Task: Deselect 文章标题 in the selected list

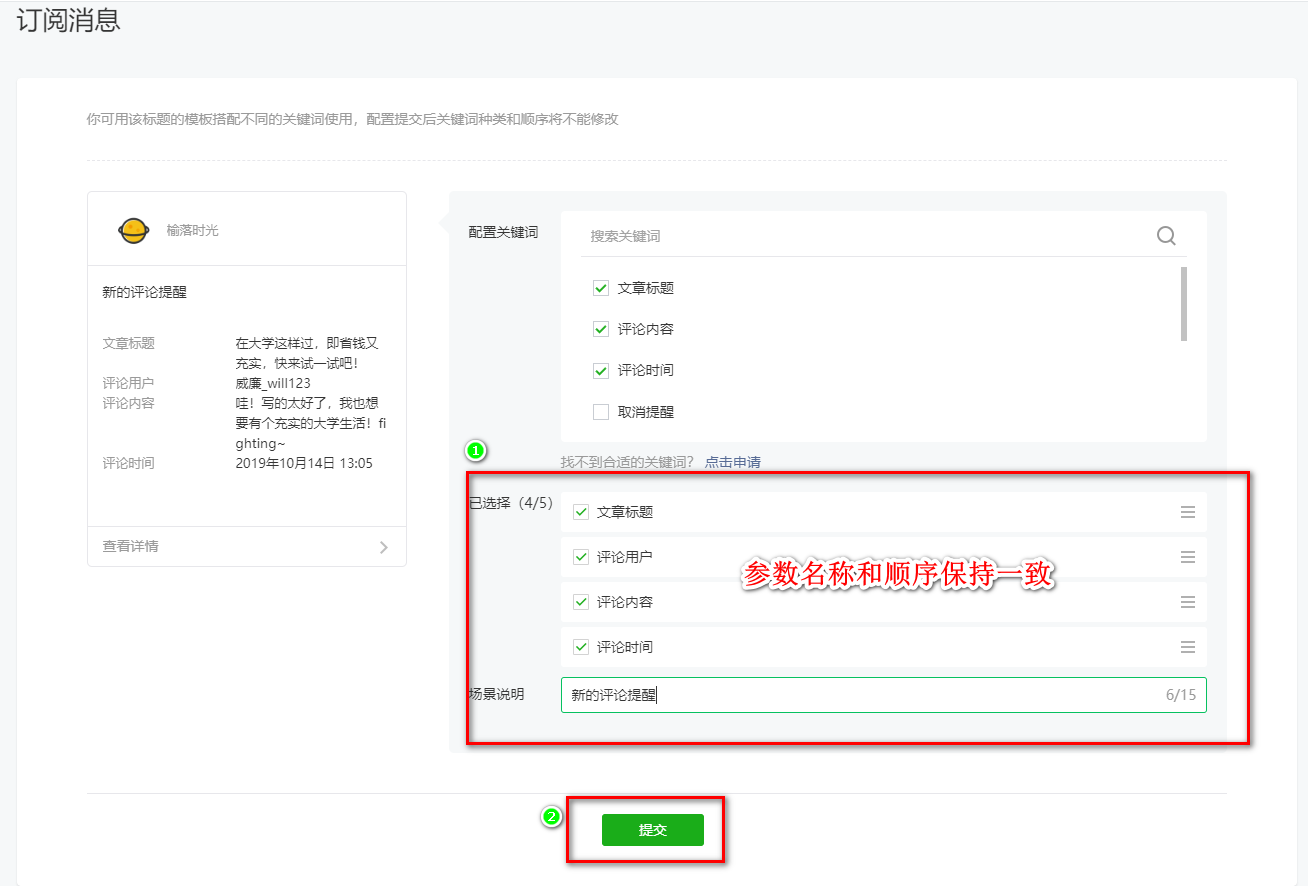Action: click(581, 512)
